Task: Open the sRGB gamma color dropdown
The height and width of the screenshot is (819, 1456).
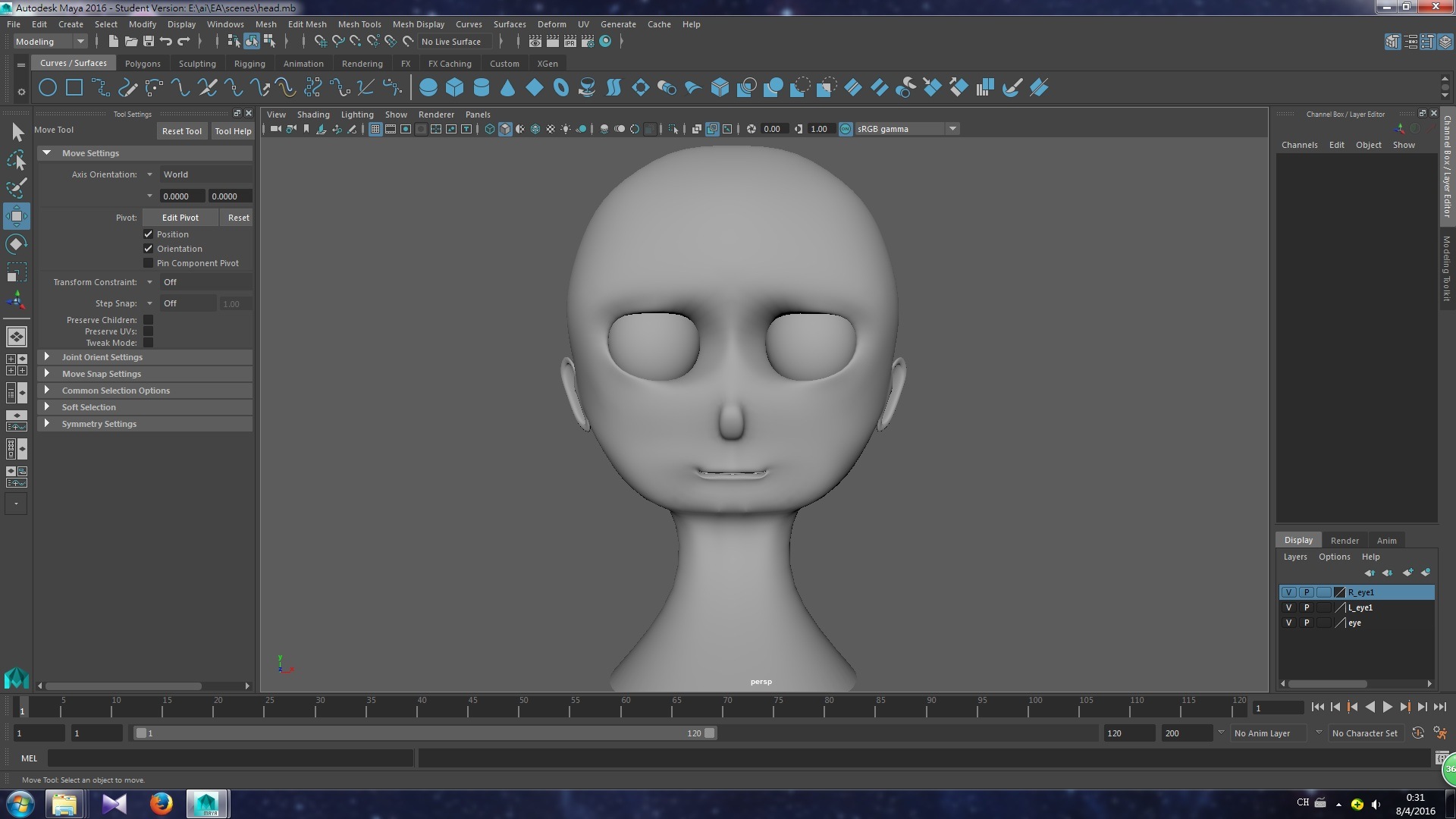Action: tap(952, 129)
